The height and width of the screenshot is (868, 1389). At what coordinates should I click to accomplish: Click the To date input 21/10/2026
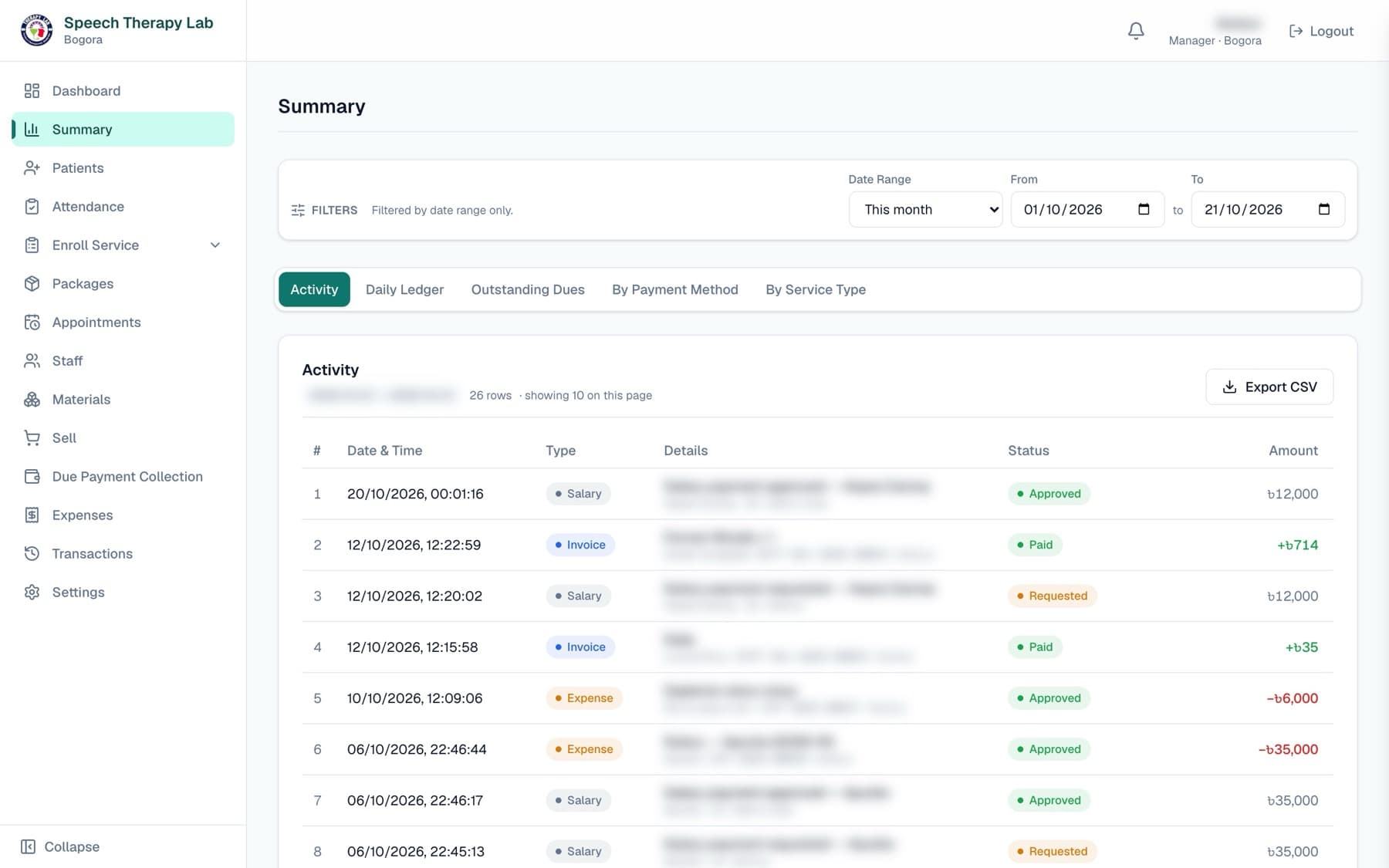(x=1268, y=209)
